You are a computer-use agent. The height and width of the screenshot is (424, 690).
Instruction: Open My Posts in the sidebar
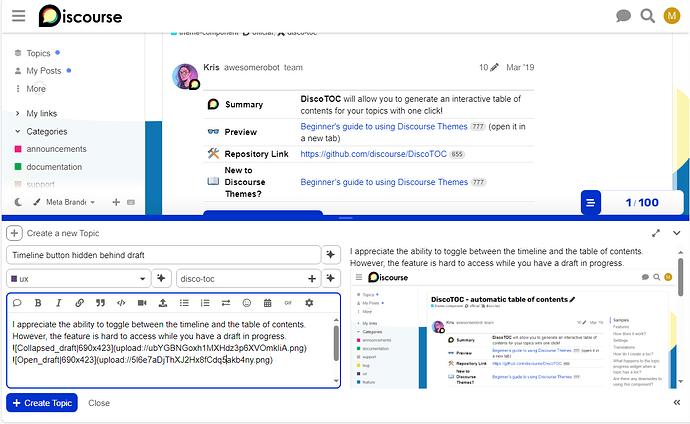point(44,71)
